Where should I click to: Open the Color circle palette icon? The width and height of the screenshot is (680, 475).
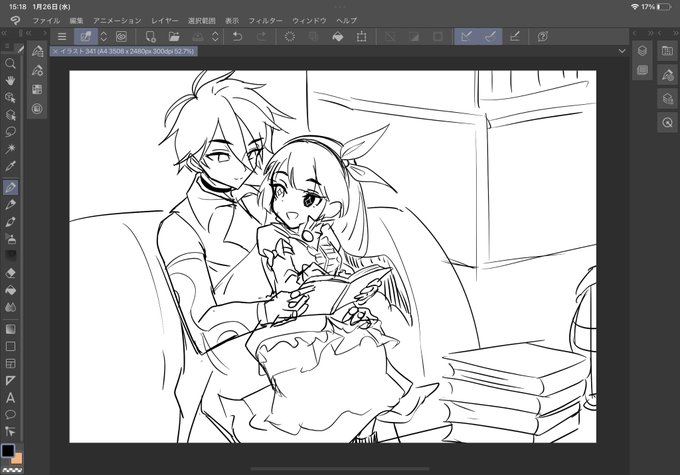[x=37, y=108]
